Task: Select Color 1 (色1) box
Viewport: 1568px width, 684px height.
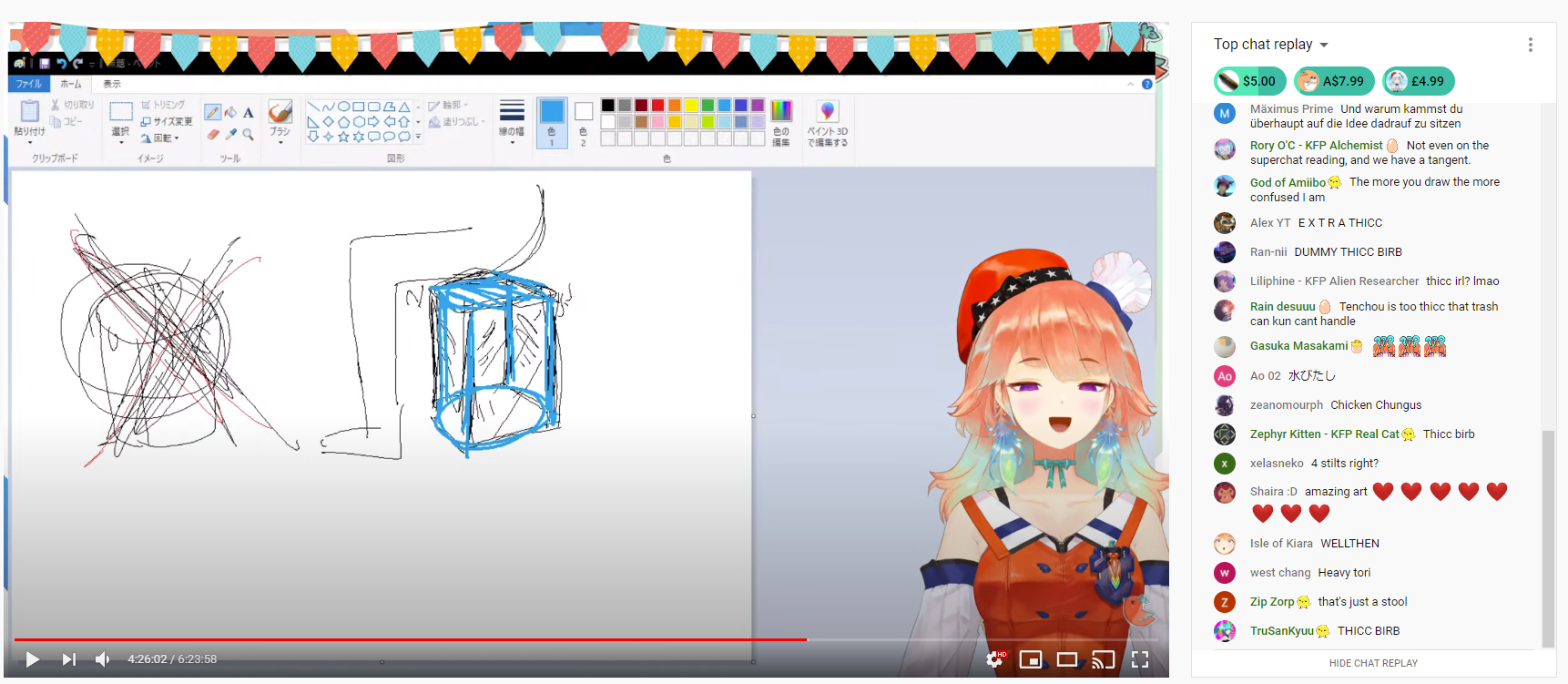Action: click(x=552, y=122)
